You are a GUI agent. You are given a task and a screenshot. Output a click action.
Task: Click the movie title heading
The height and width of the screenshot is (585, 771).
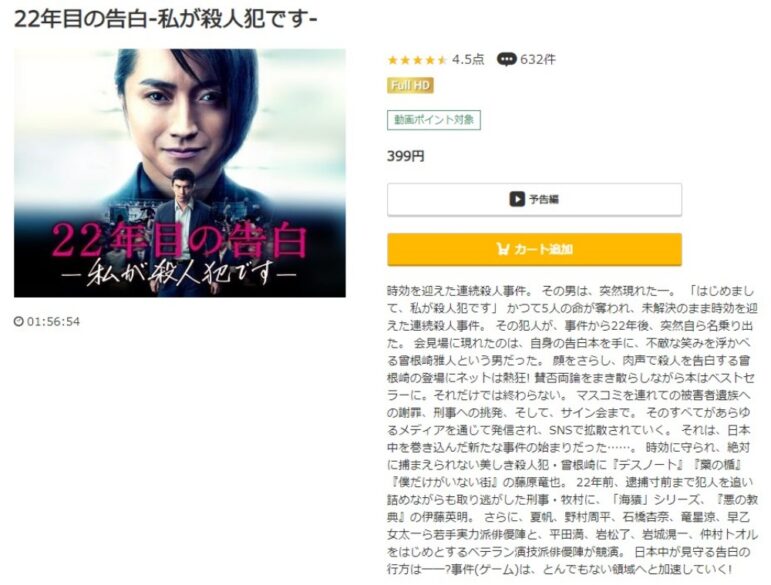point(166,19)
